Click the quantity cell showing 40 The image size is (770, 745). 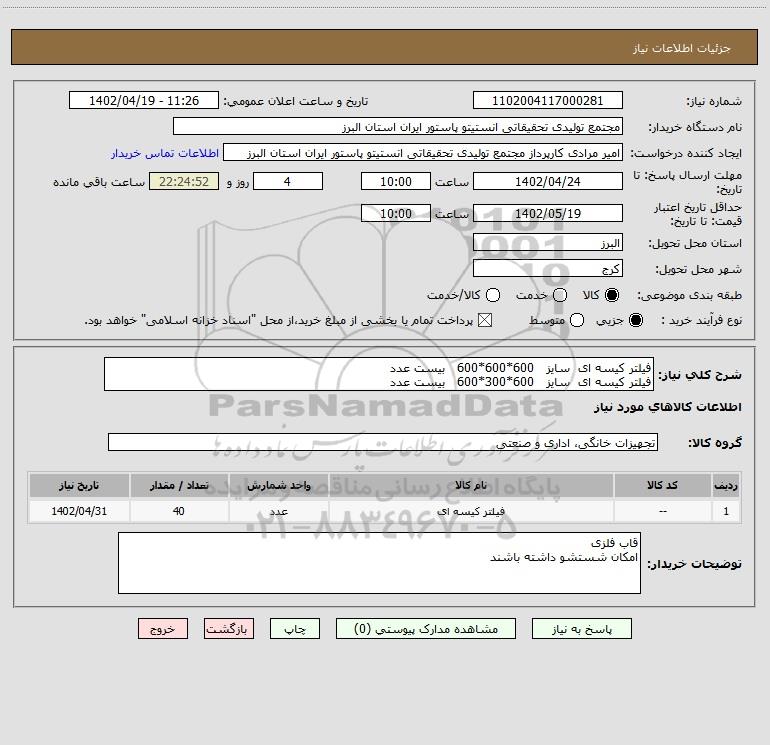179,511
